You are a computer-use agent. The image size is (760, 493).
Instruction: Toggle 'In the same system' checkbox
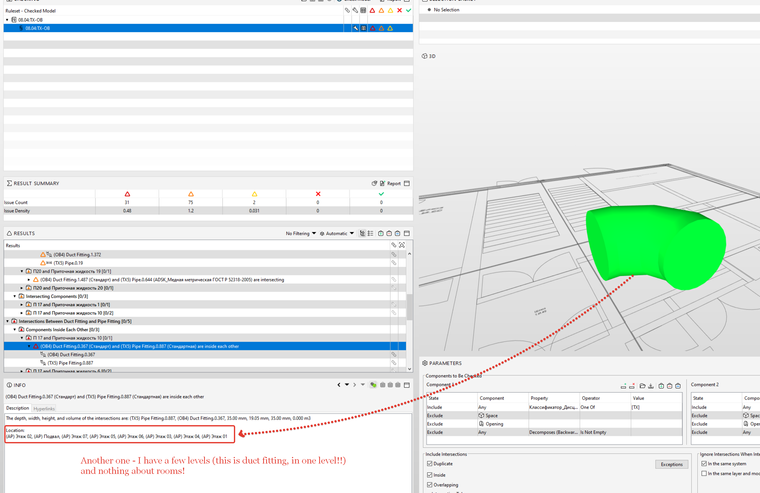(x=704, y=464)
